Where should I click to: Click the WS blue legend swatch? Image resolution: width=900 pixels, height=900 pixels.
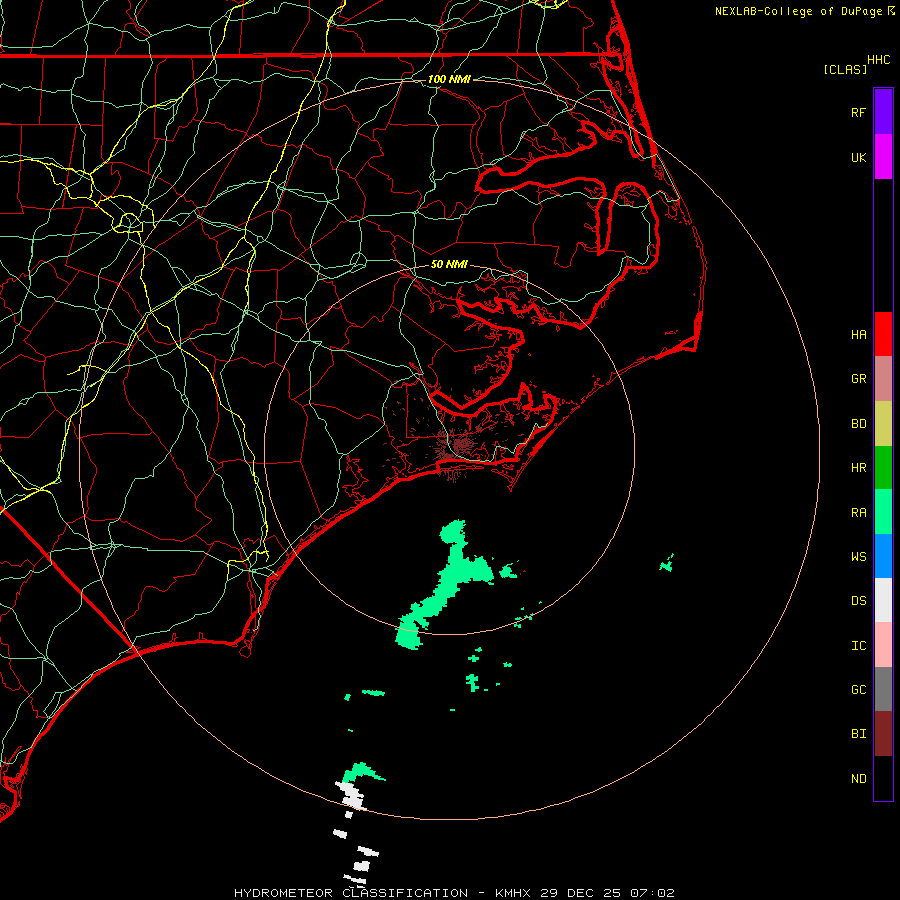click(883, 556)
